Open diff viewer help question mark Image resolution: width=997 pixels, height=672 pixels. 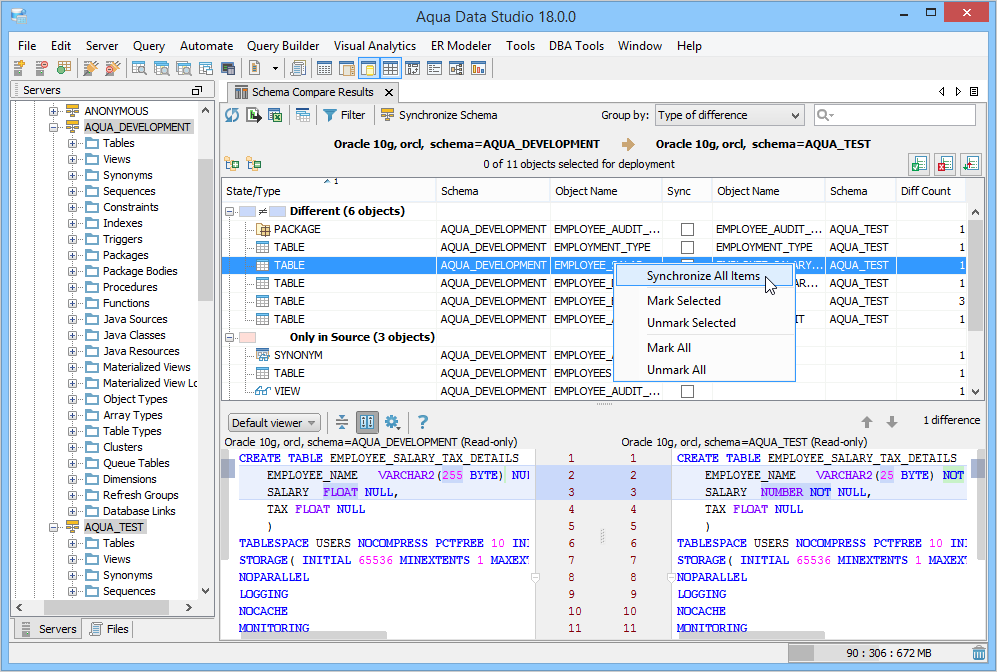[423, 422]
